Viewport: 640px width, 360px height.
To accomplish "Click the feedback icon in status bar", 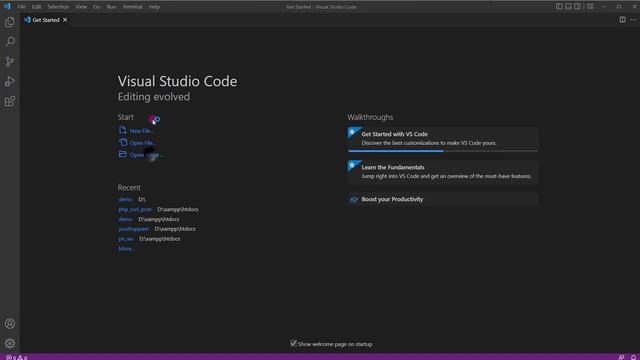I will pyautogui.click(x=621, y=357).
